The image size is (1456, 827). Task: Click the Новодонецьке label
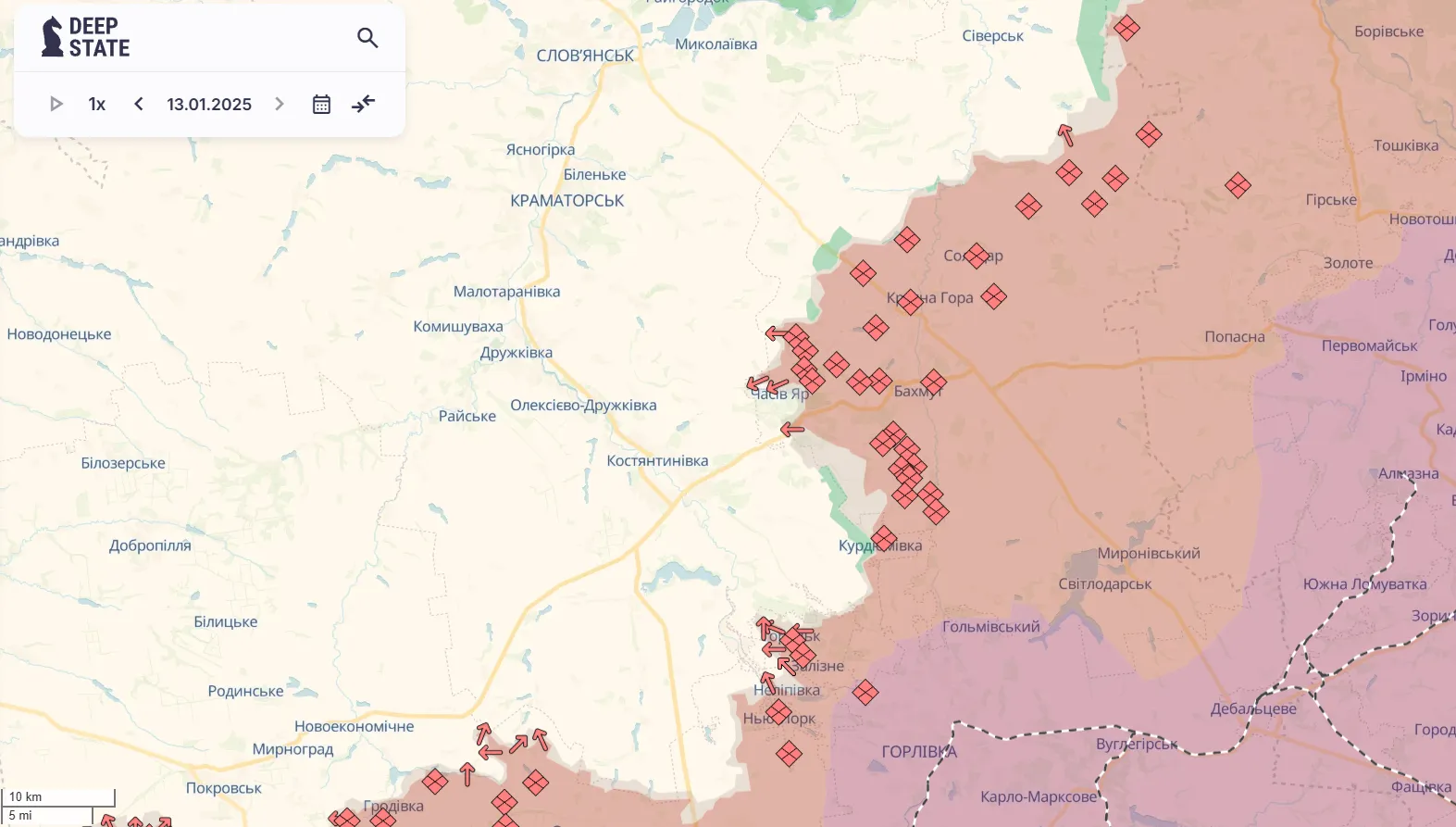click(59, 334)
